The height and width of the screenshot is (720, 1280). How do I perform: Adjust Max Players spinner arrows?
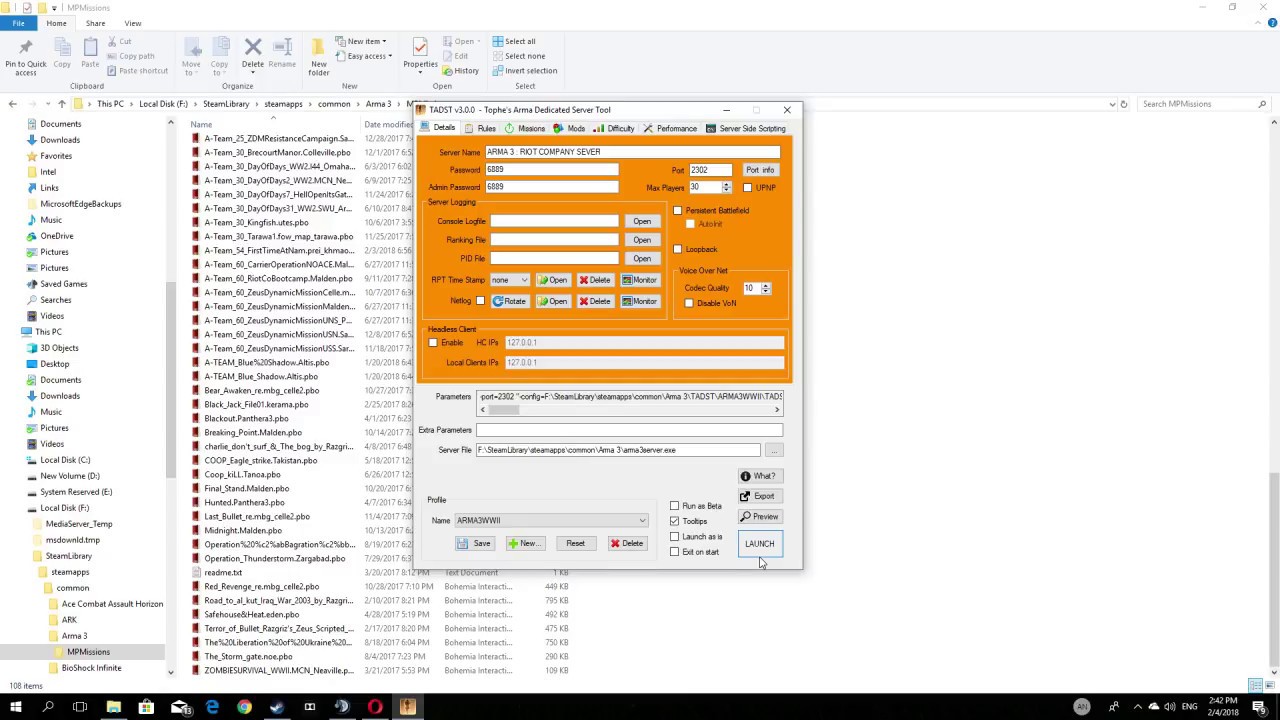727,187
